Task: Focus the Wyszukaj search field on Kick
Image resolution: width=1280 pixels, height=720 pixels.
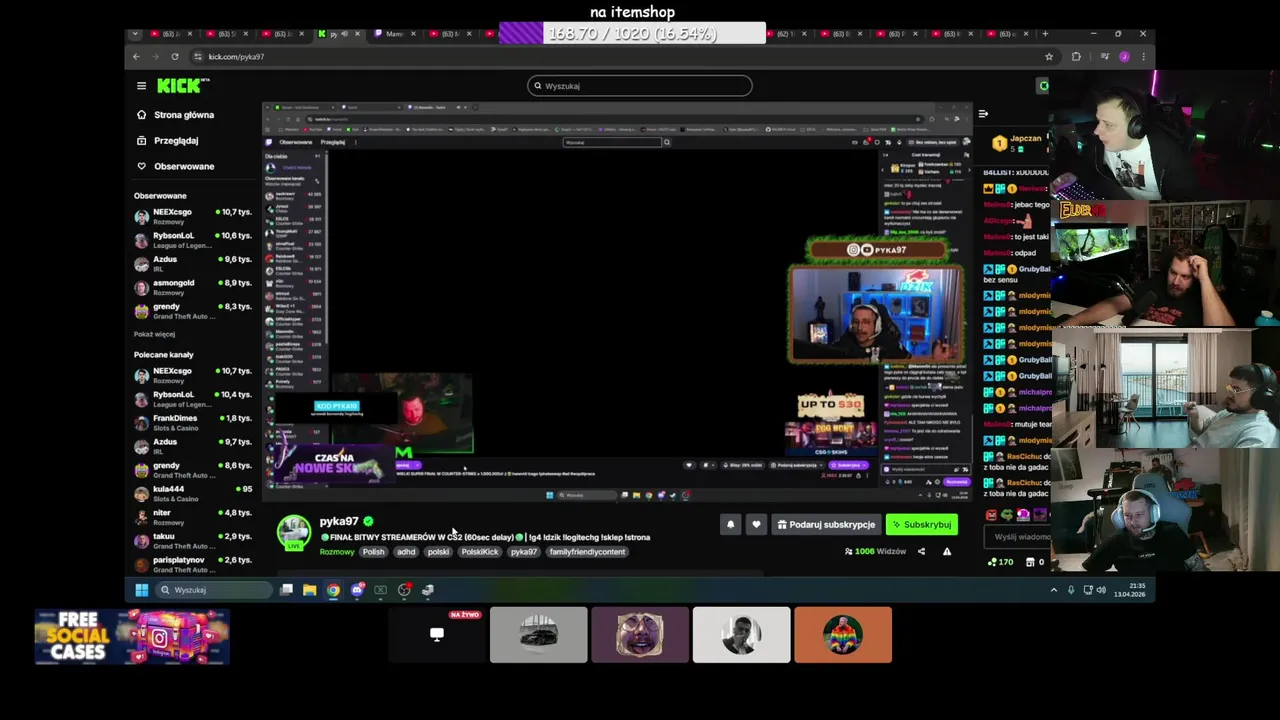Action: coord(640,86)
